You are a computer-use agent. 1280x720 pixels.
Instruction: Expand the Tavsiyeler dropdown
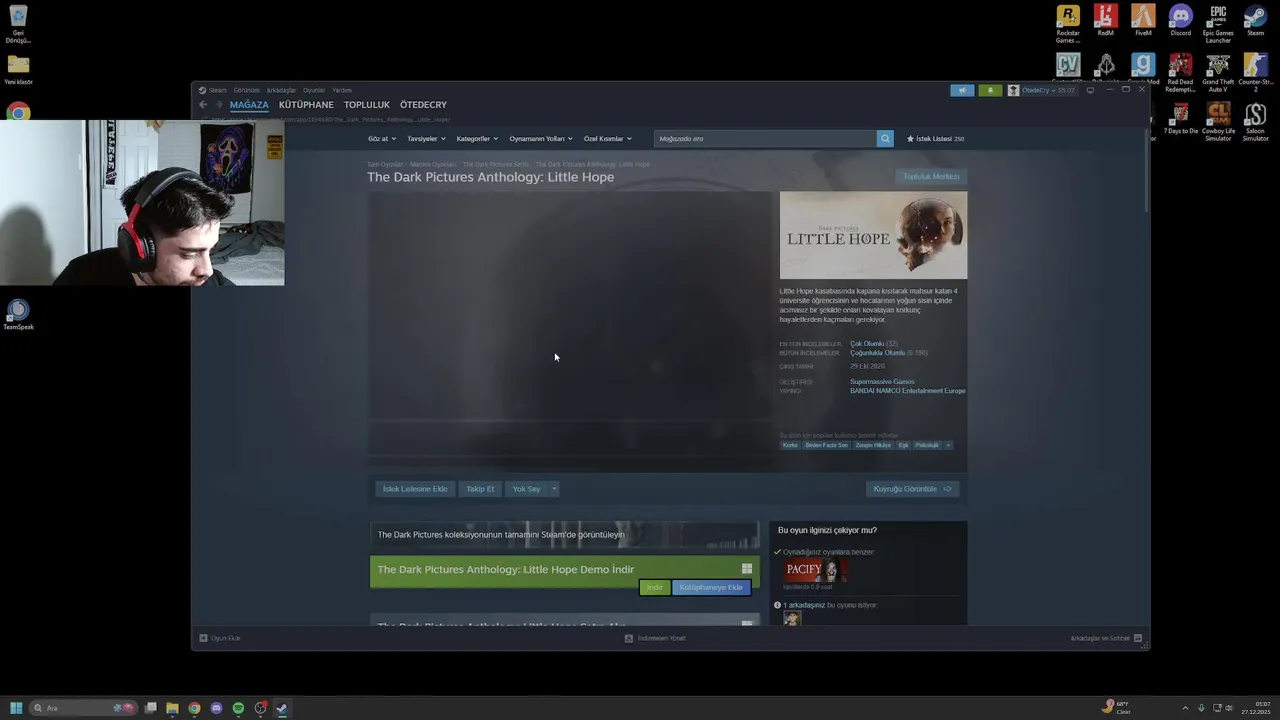pyautogui.click(x=427, y=139)
